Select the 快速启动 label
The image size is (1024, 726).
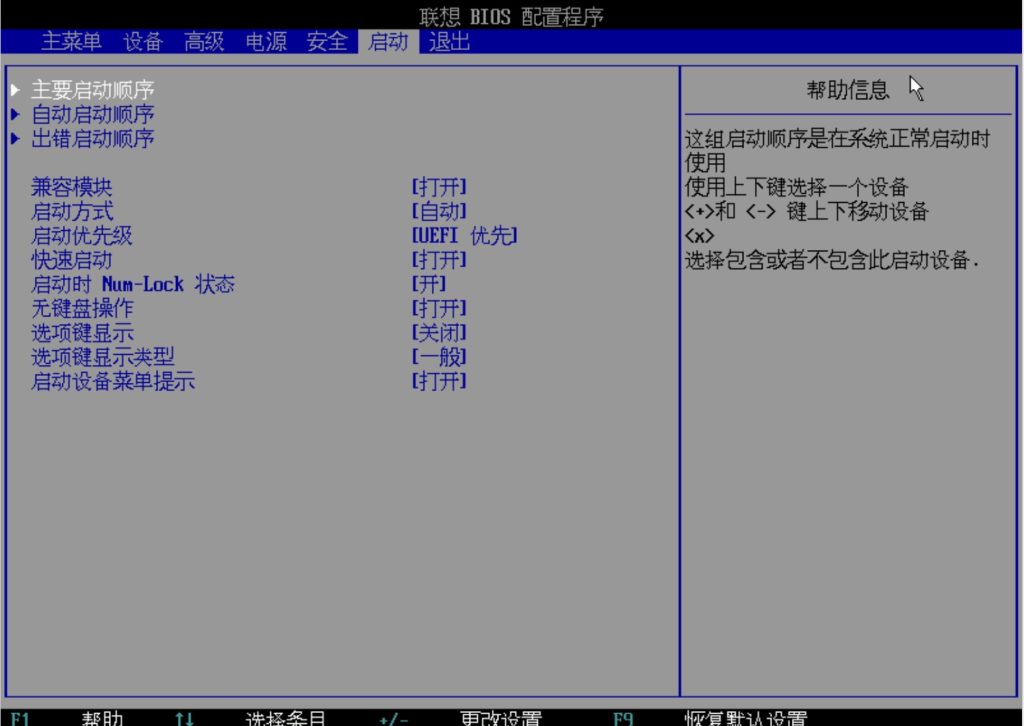click(72, 260)
